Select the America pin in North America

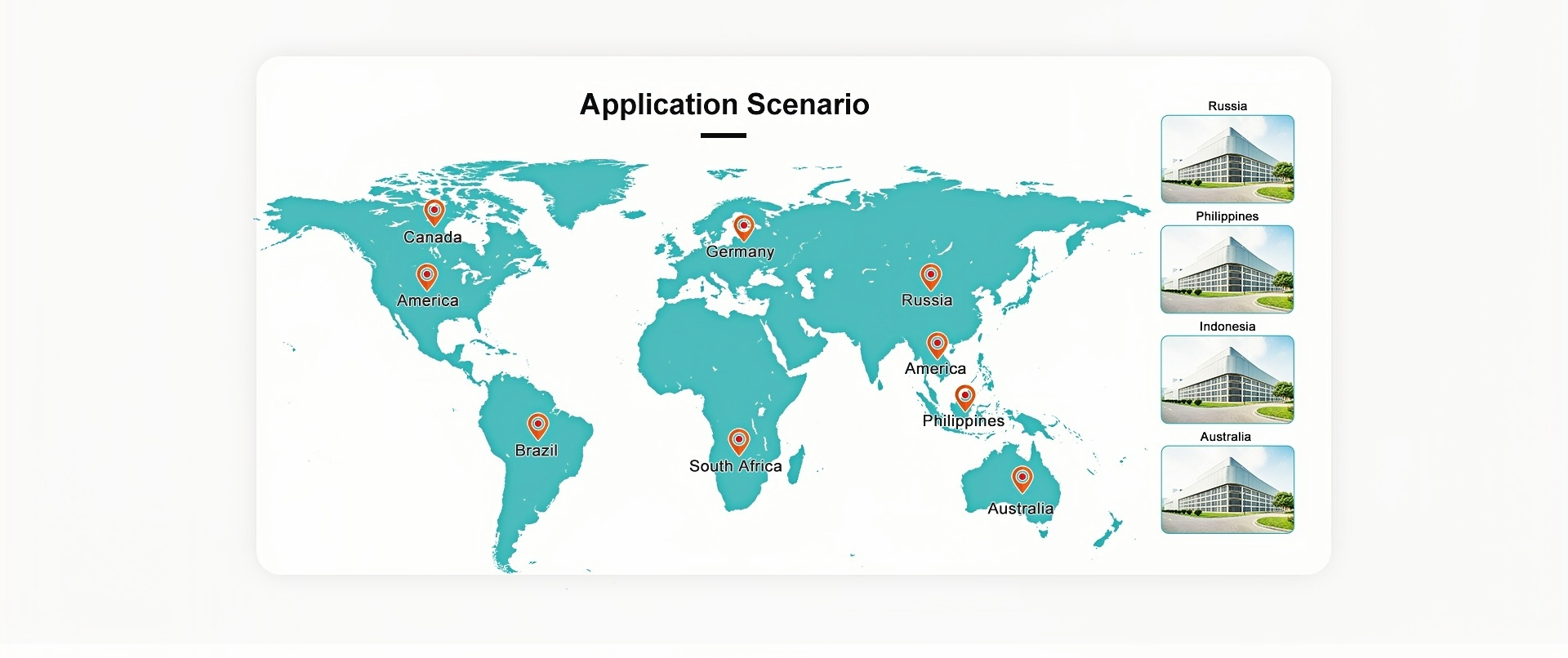(426, 276)
